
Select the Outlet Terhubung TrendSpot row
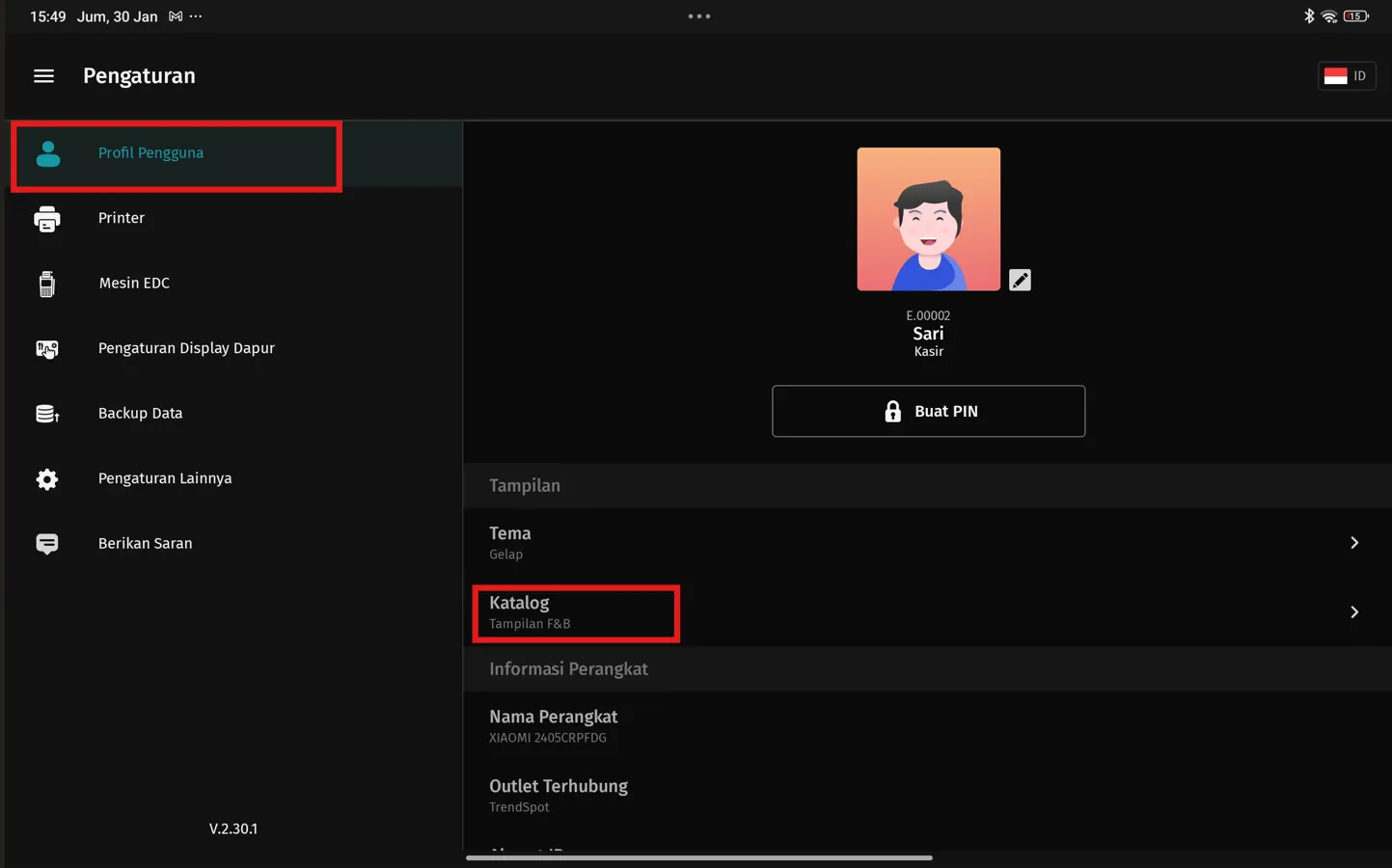tap(559, 796)
